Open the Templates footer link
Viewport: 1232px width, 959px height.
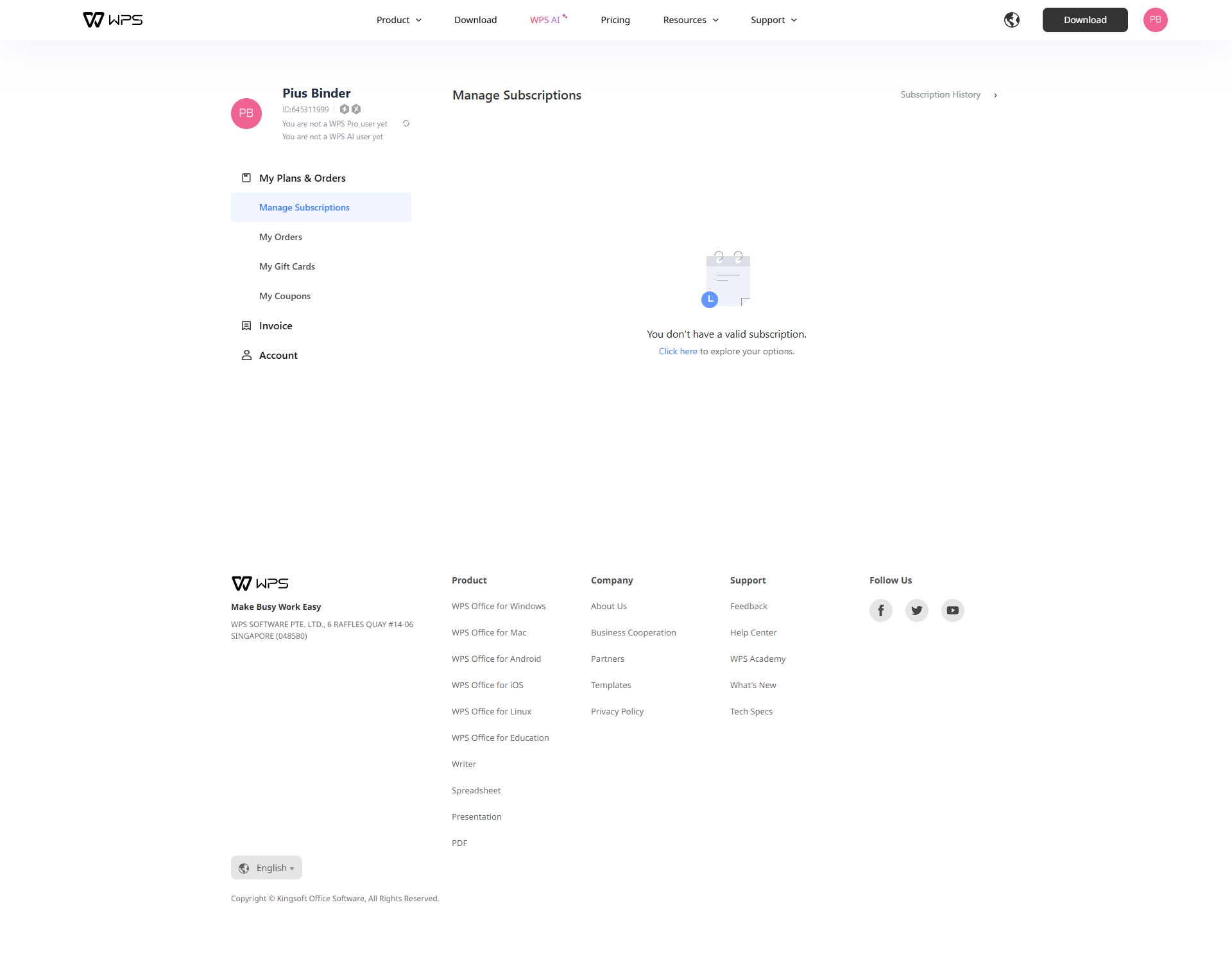[611, 685]
